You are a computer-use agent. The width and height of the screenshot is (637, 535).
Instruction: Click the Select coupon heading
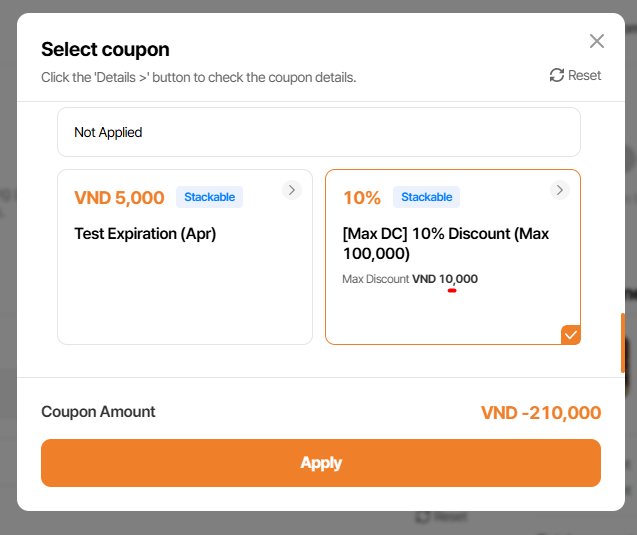pyautogui.click(x=105, y=49)
